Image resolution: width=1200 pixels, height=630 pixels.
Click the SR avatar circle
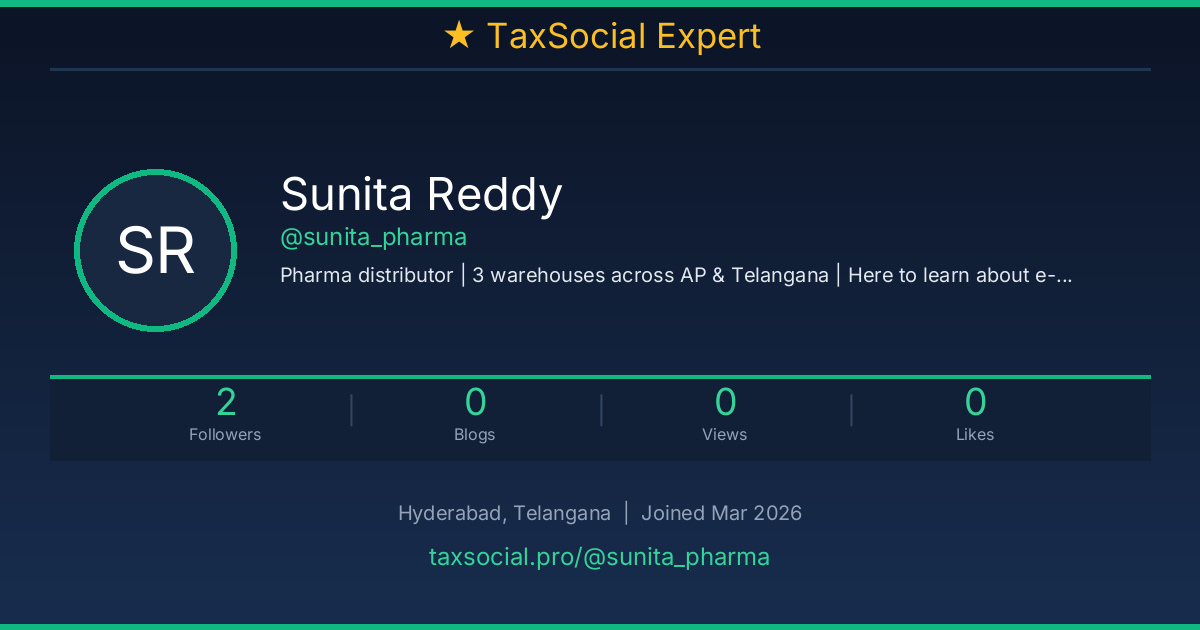pyautogui.click(x=155, y=251)
